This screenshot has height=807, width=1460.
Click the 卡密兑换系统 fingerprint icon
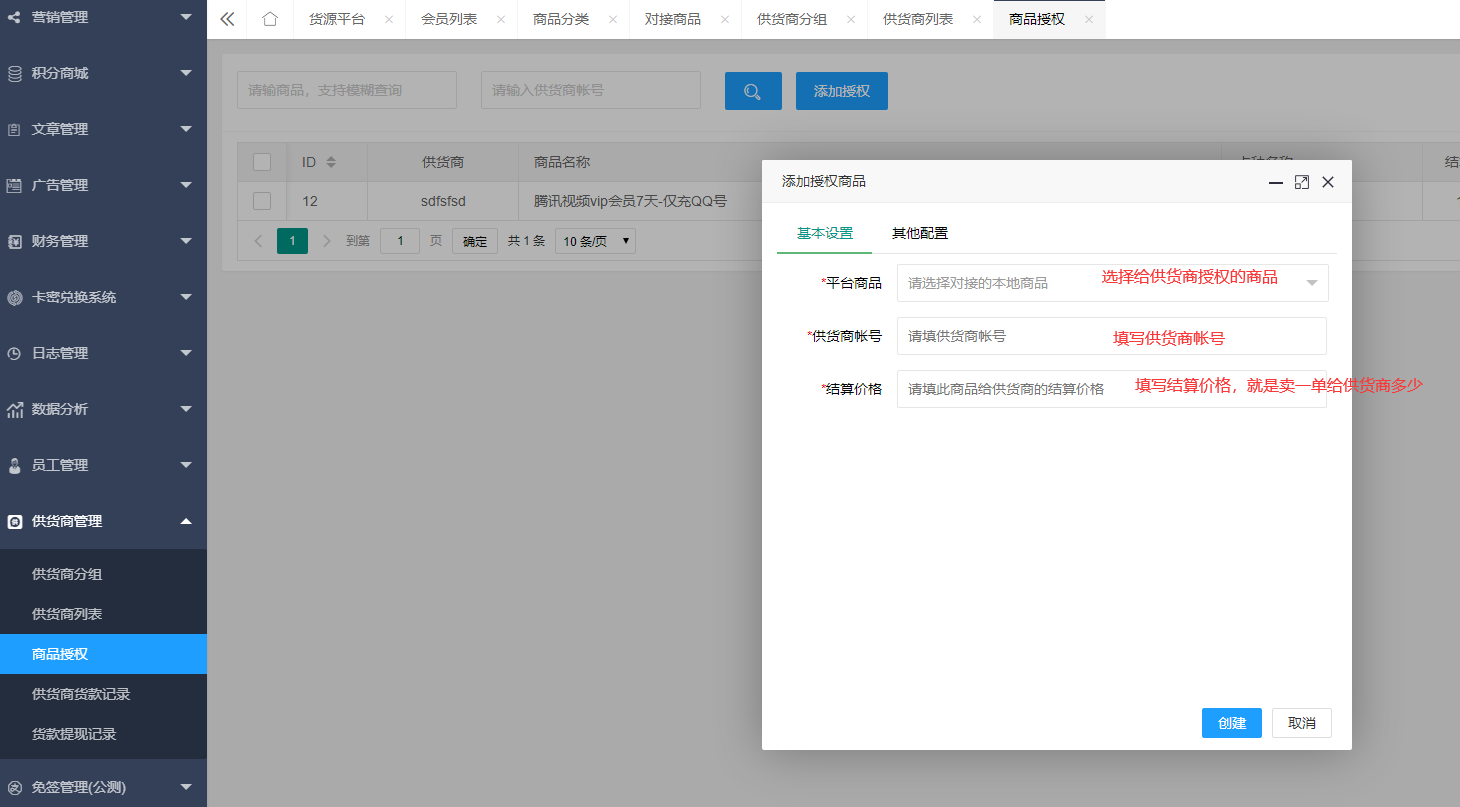tap(14, 297)
